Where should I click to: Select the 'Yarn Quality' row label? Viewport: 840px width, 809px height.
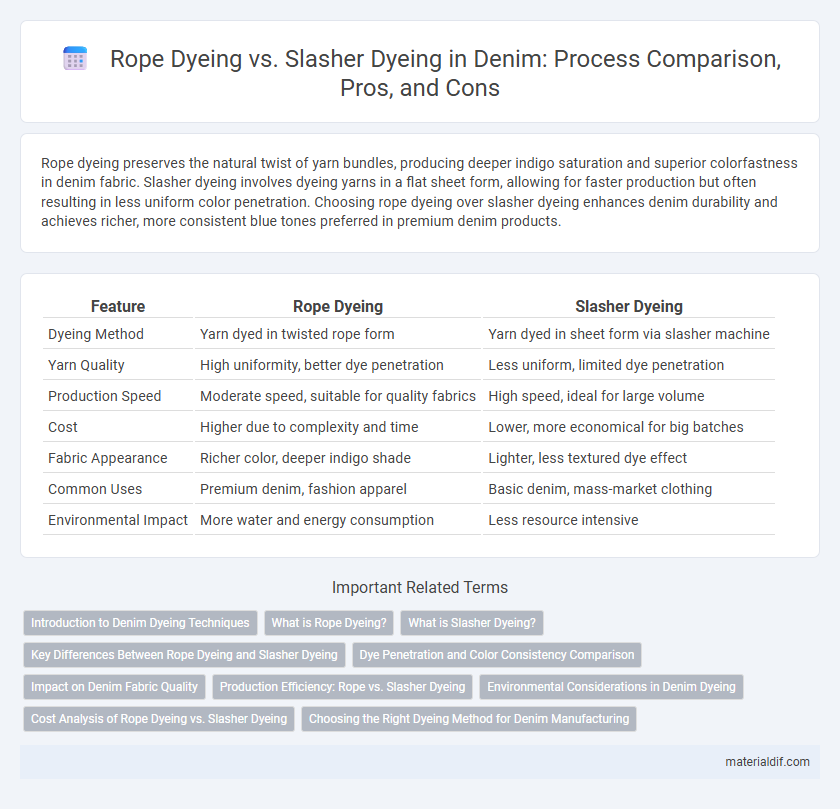[86, 365]
